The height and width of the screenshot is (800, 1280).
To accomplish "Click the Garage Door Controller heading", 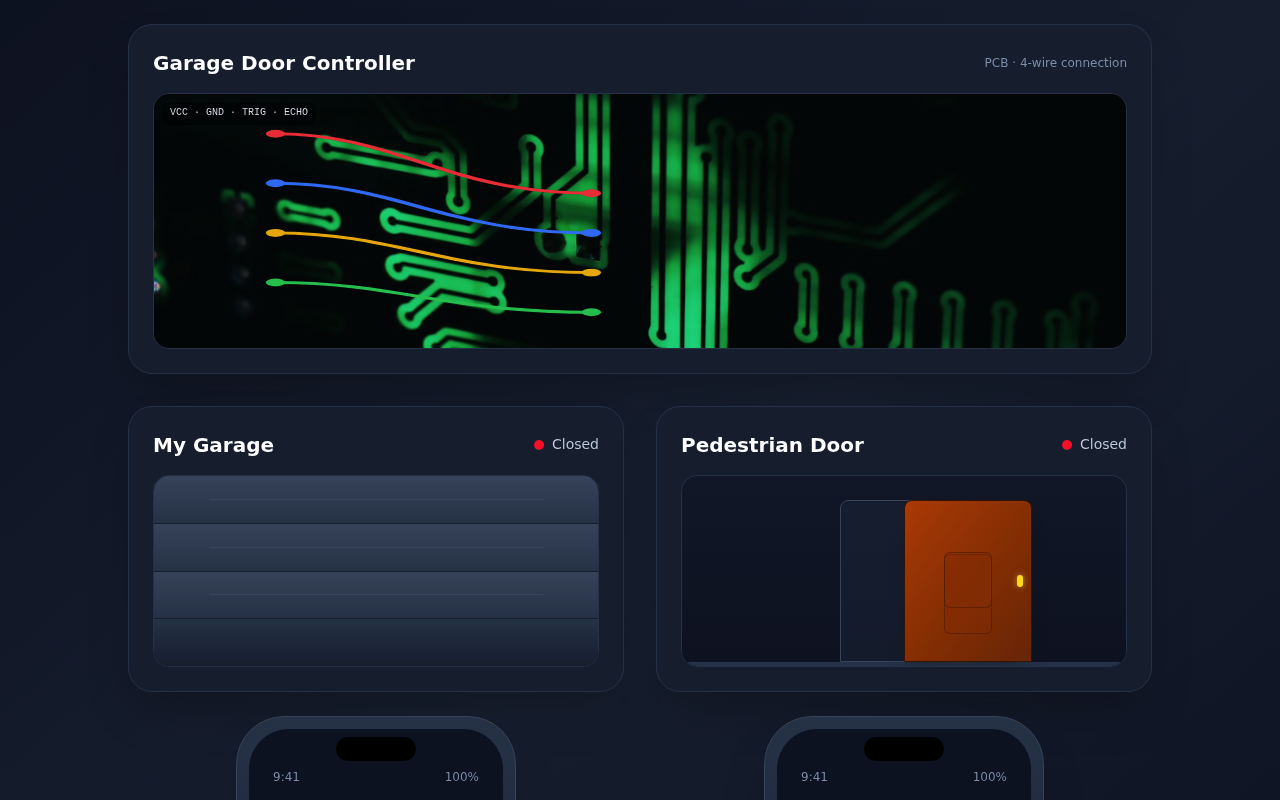I will [x=284, y=63].
